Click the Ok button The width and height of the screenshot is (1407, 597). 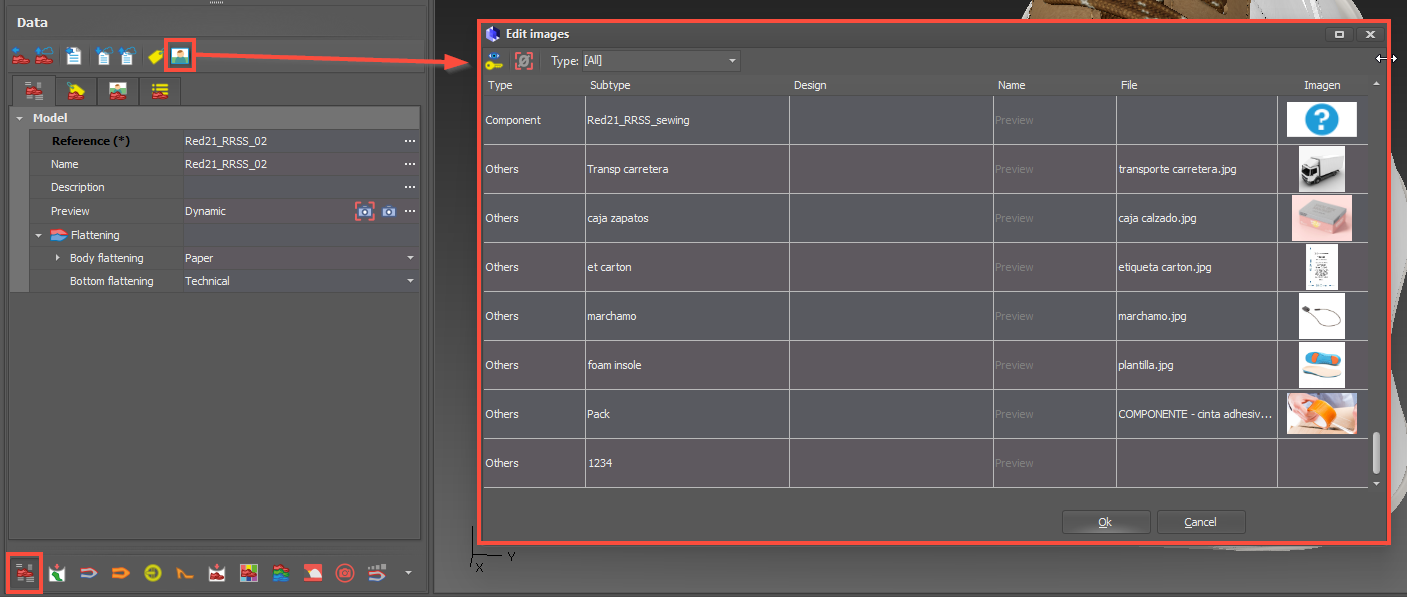pos(1105,522)
